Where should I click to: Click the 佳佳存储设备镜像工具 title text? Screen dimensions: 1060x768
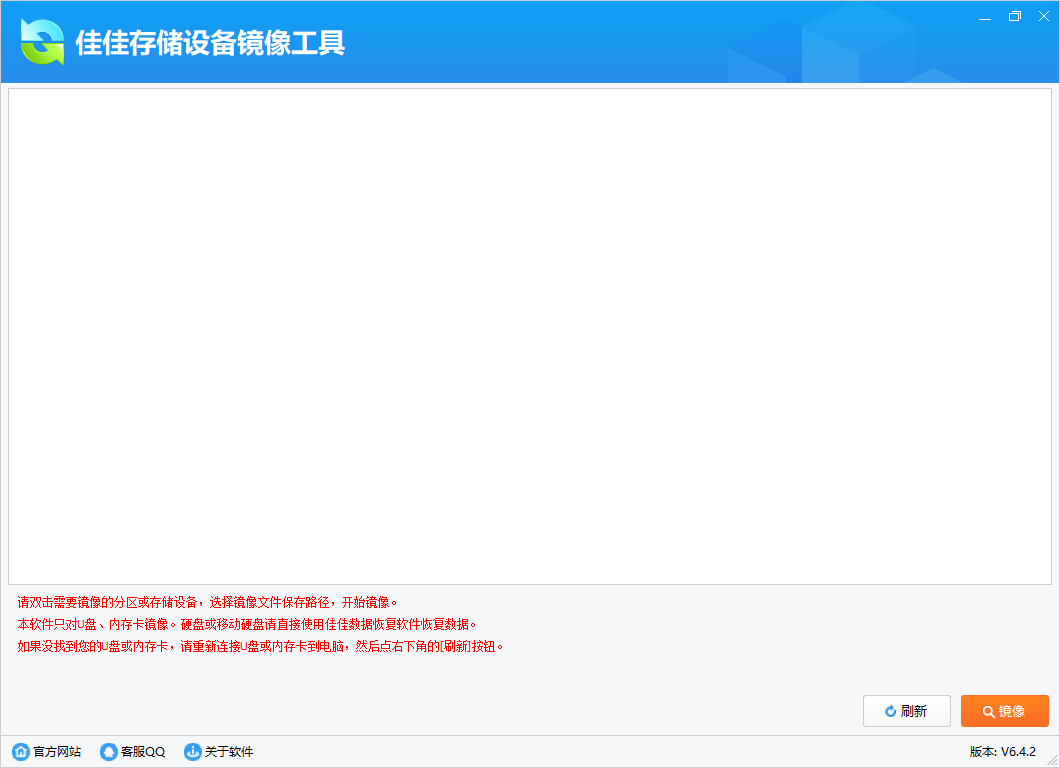click(210, 43)
